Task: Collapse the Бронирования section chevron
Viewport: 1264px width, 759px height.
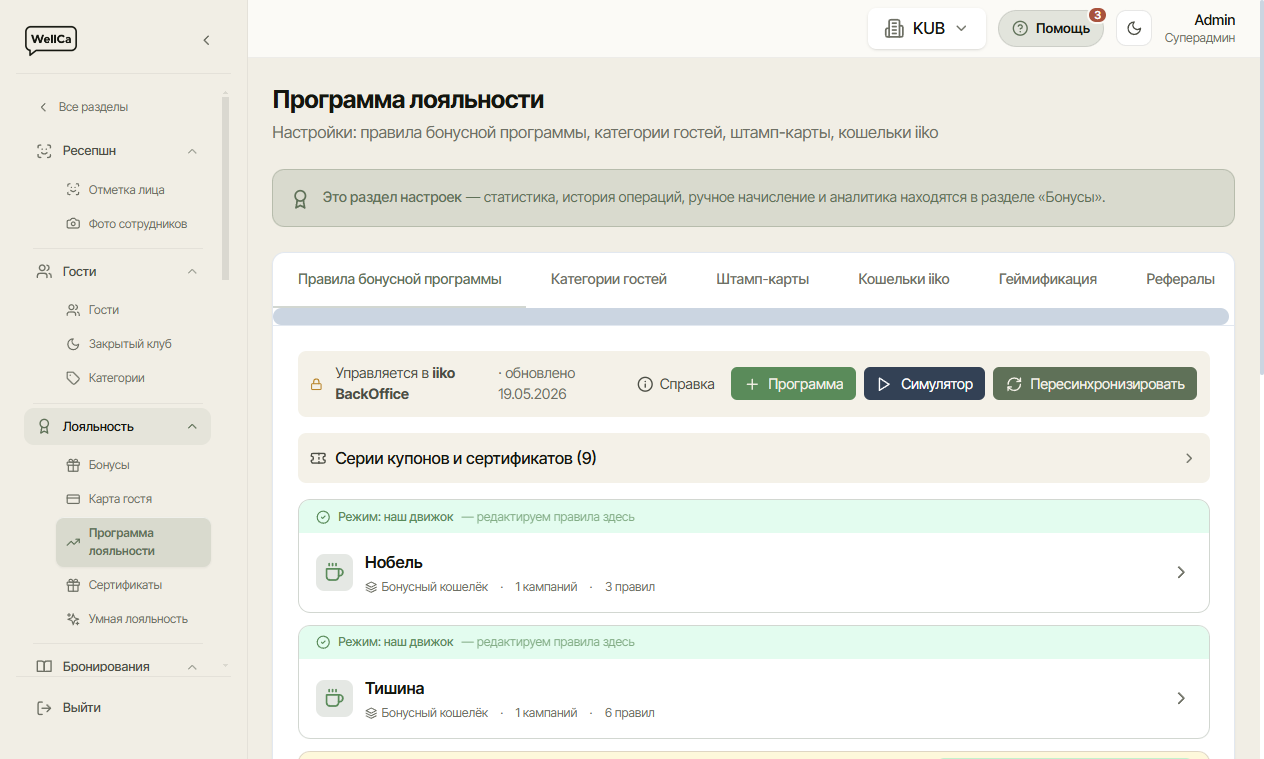Action: pos(192,667)
